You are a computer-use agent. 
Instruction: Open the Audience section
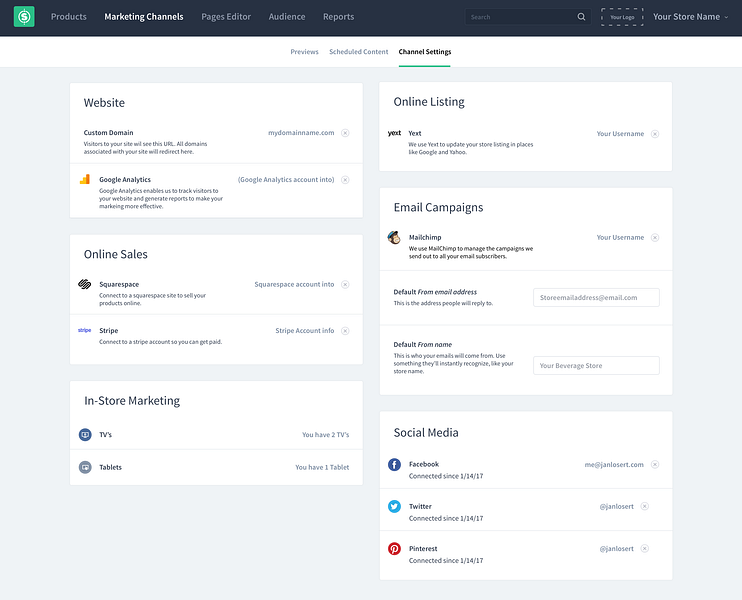pos(287,17)
